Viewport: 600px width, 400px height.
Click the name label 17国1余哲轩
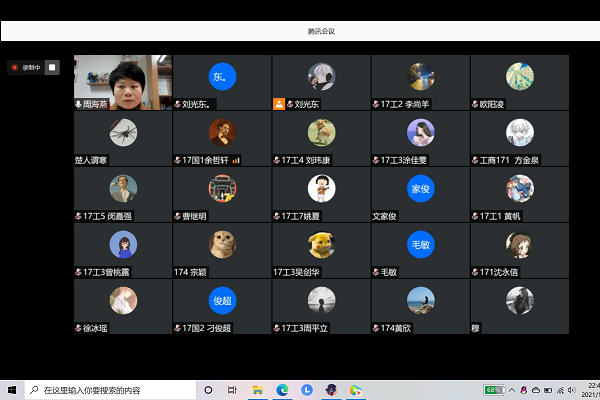pos(204,160)
